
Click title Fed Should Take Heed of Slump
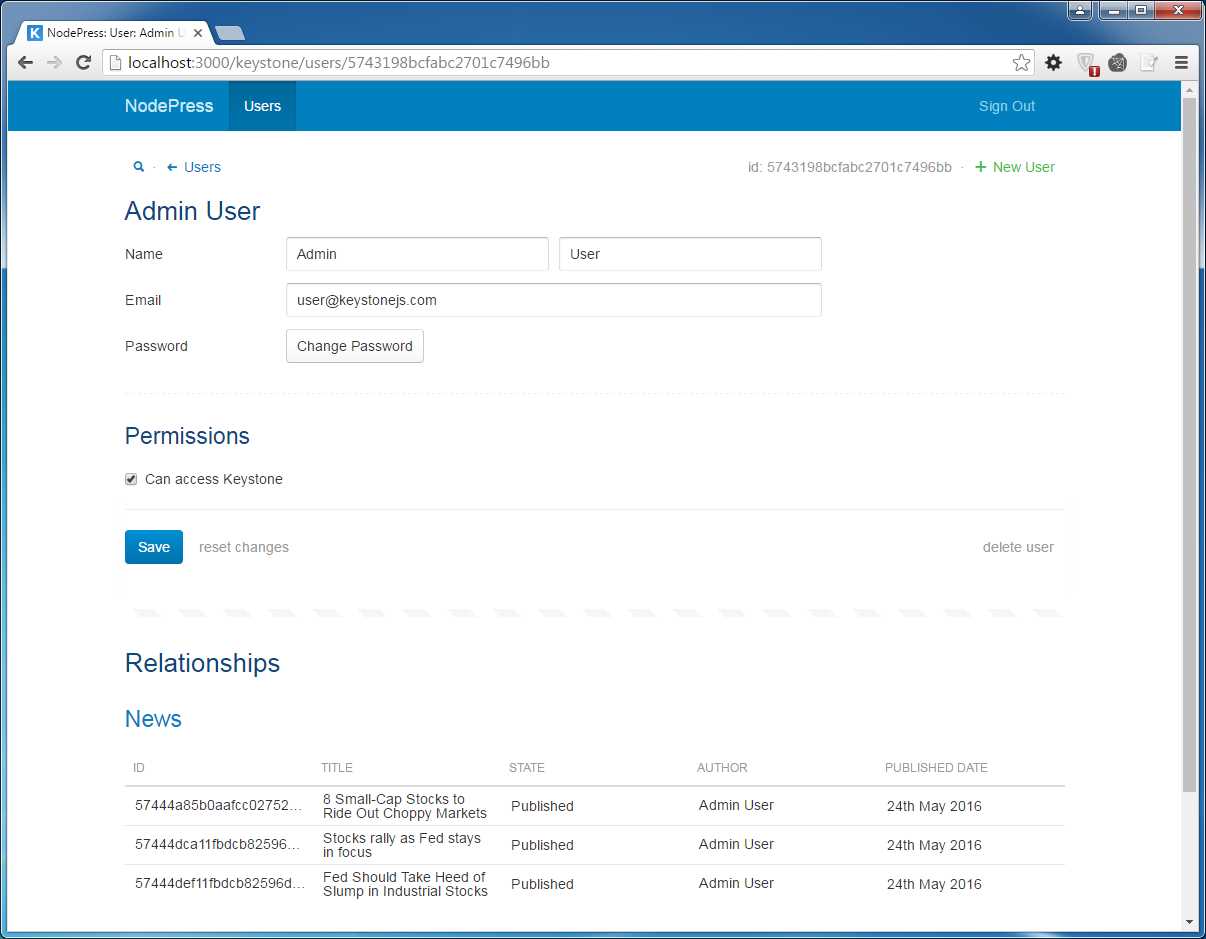(405, 884)
